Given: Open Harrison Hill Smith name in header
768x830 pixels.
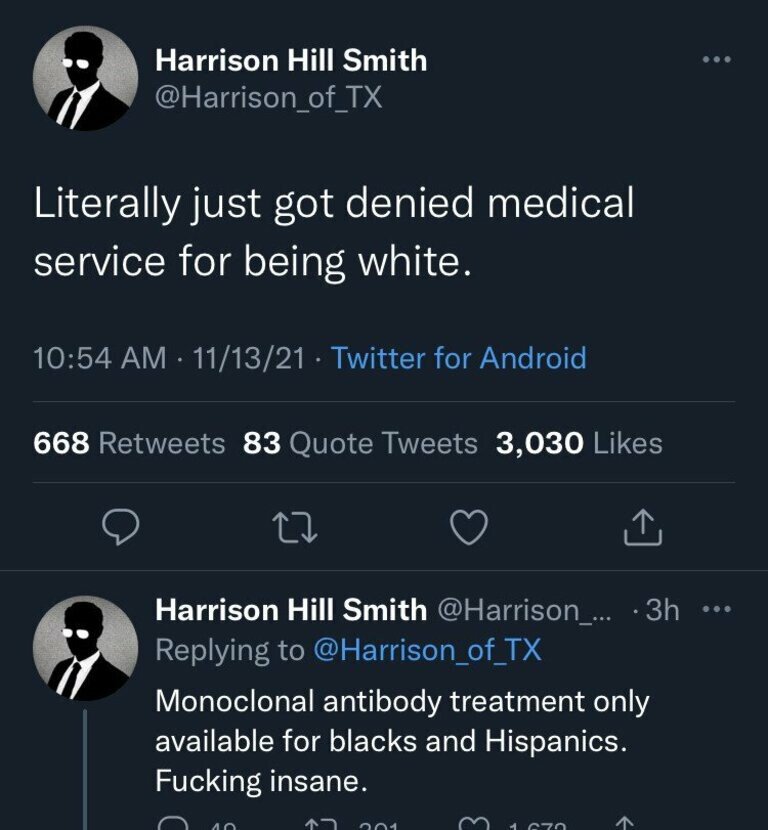Looking at the screenshot, I should (x=291, y=61).
